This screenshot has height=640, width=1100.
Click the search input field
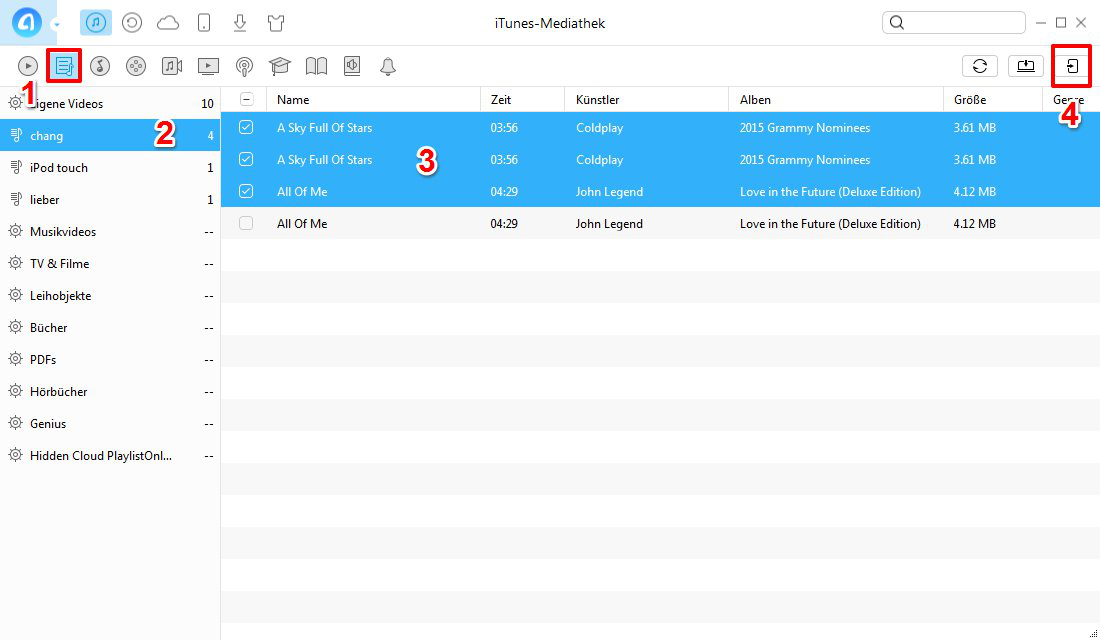954,22
